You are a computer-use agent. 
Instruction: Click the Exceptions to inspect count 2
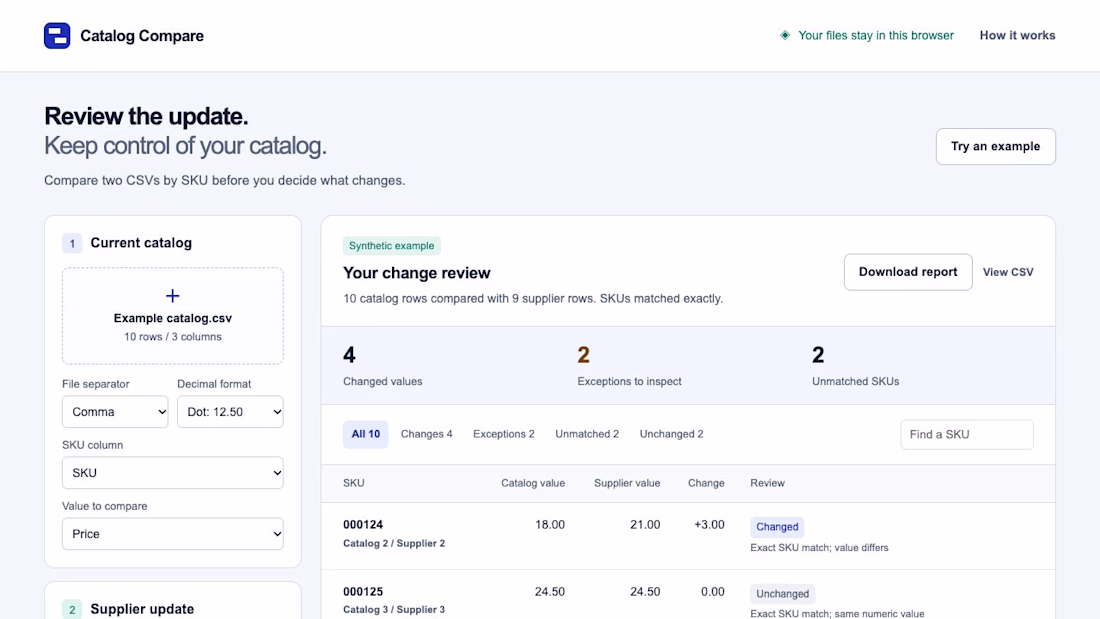pos(584,355)
